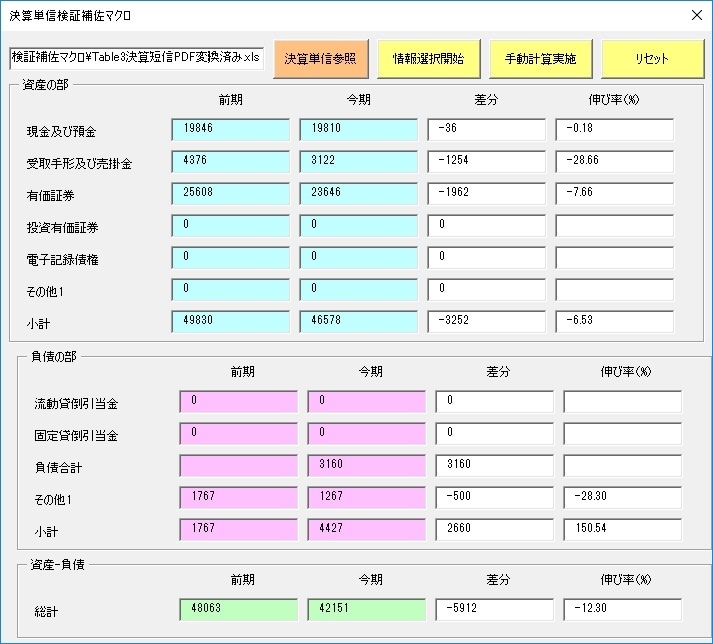Click 有価証券 伸び率 field -7.66
The height and width of the screenshot is (644, 713).
[x=614, y=194]
